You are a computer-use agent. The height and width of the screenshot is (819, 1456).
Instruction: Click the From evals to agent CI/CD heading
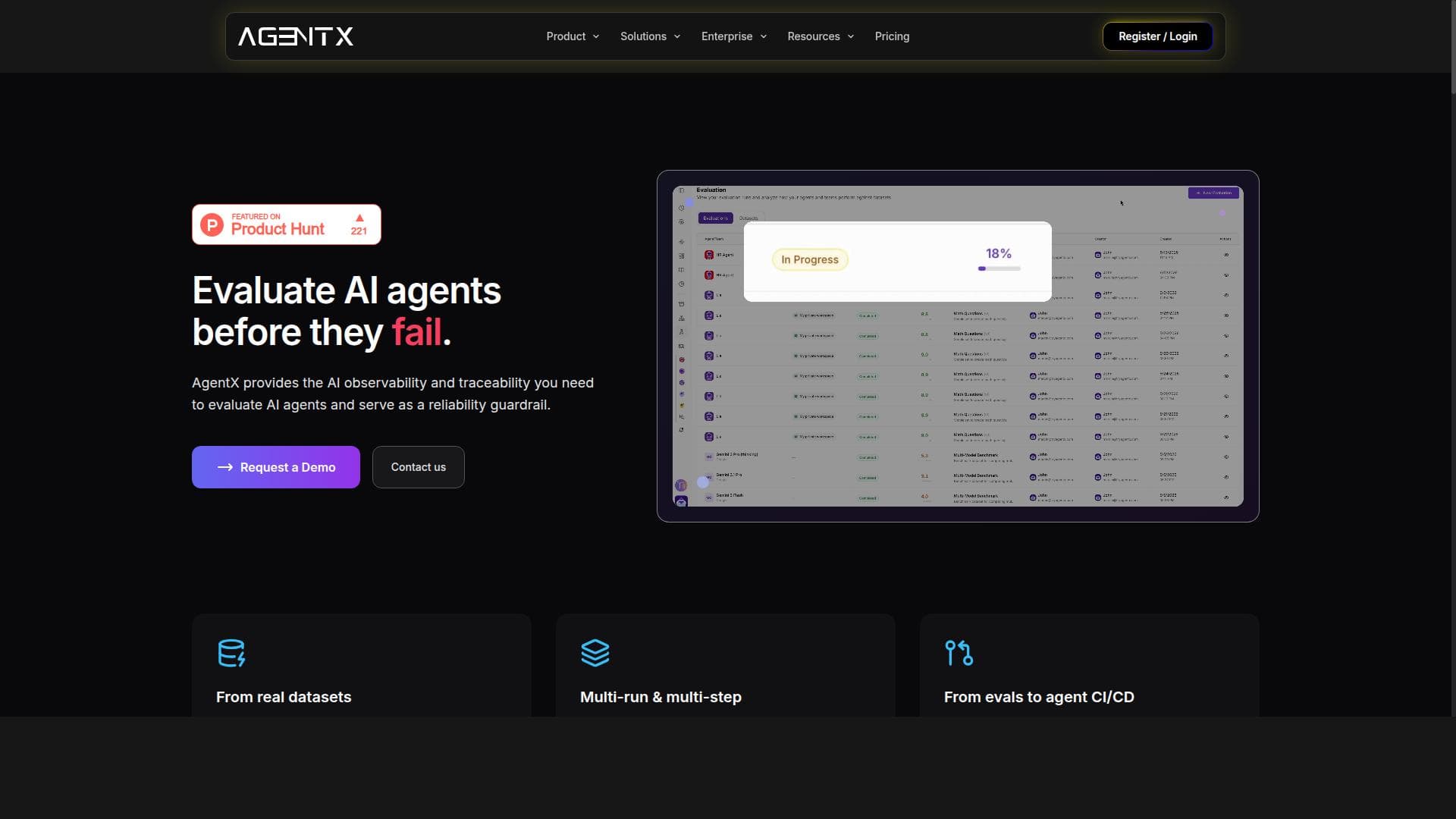click(x=1039, y=697)
